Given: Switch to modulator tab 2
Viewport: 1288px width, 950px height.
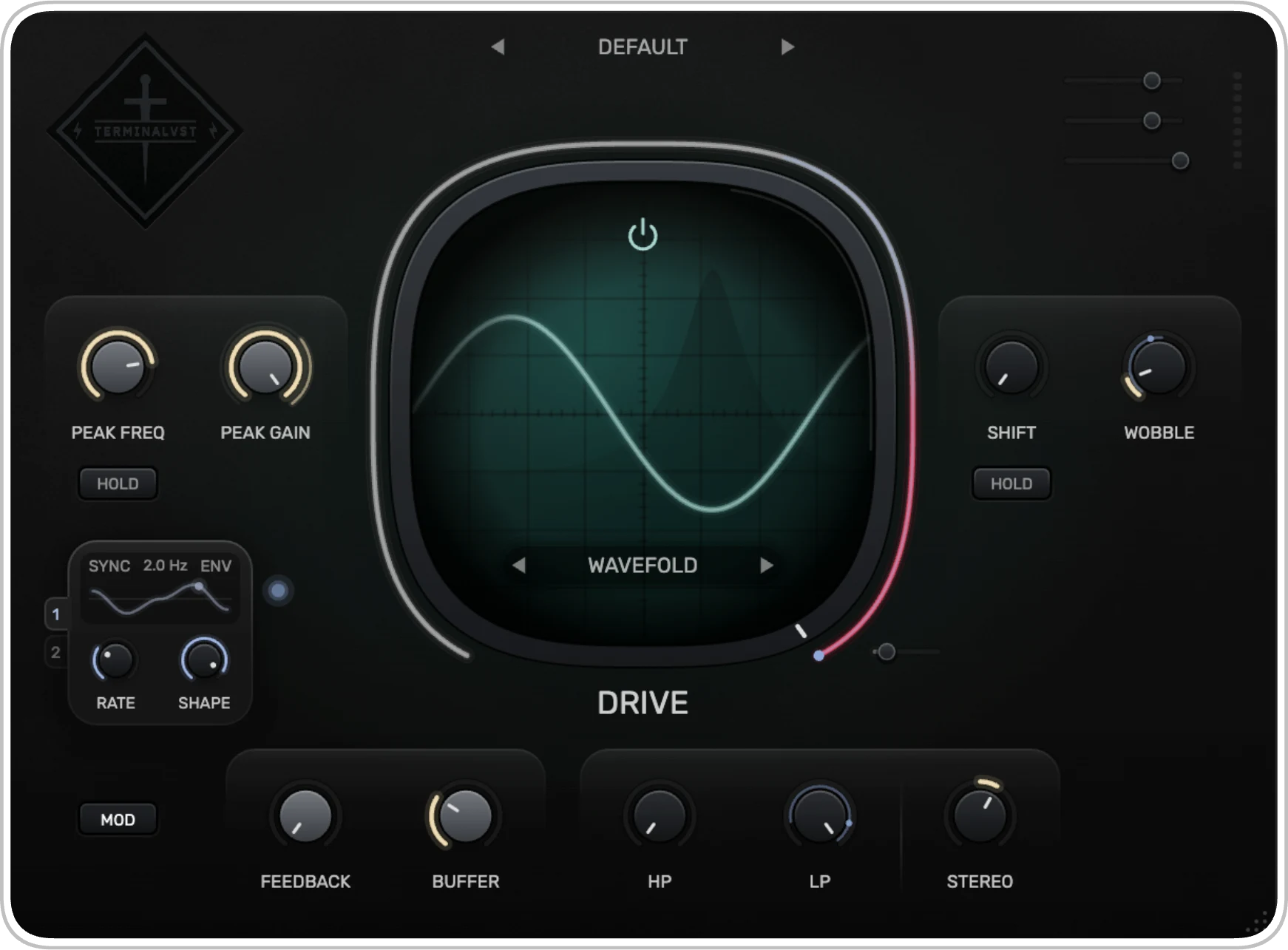Looking at the screenshot, I should click(55, 653).
